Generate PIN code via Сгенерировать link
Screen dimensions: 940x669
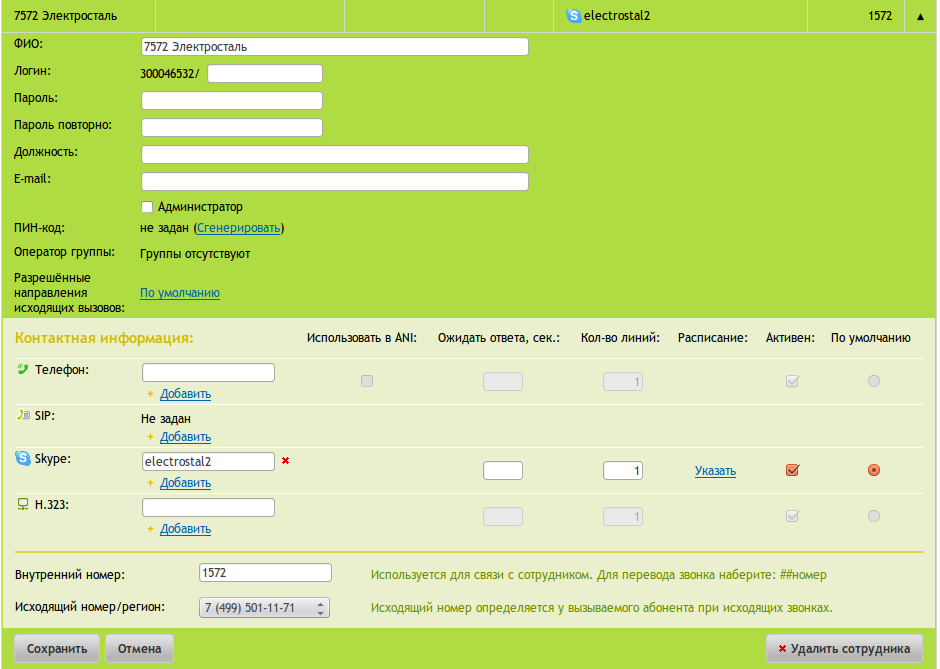click(x=238, y=228)
